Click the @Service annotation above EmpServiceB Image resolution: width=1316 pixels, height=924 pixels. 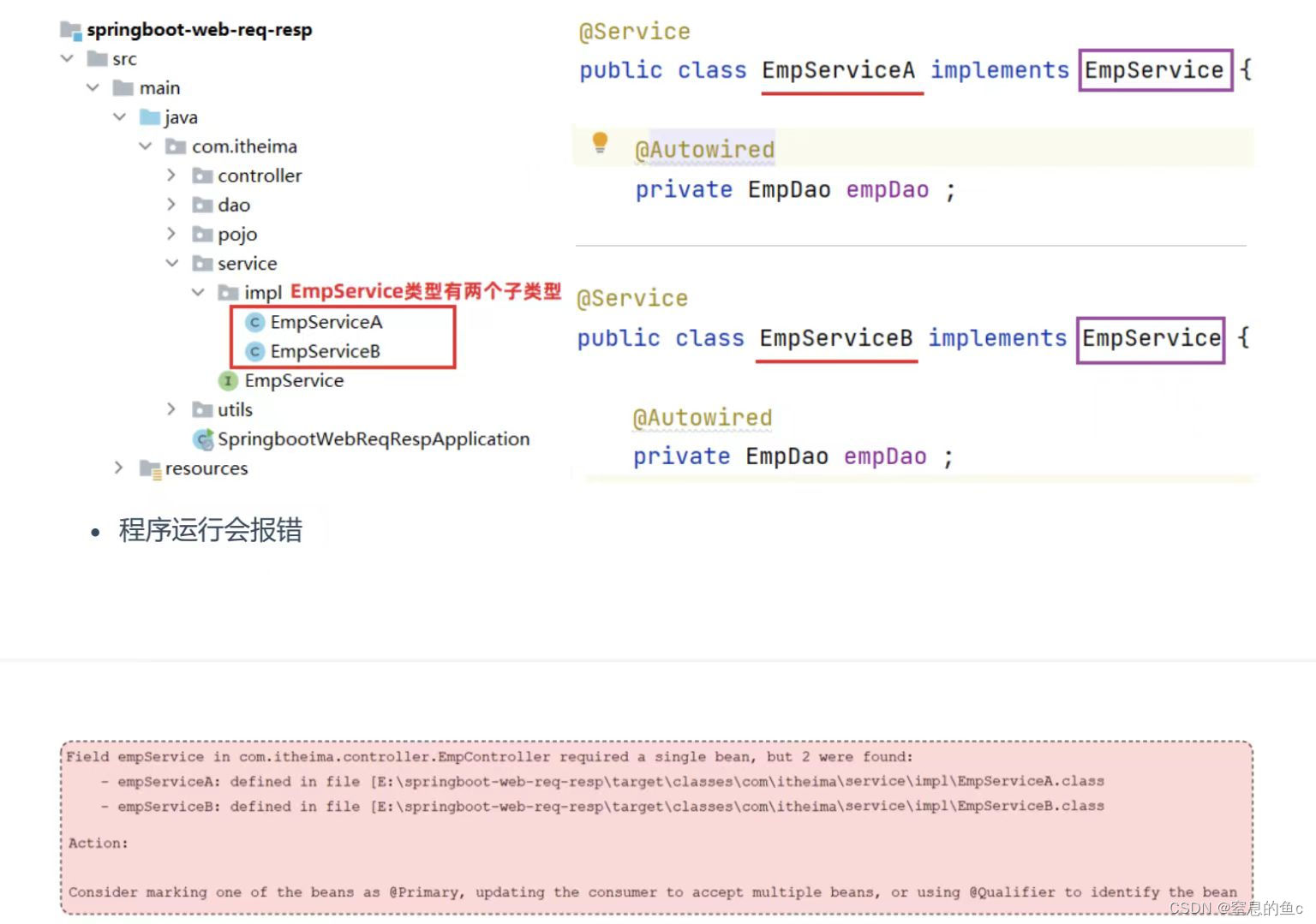tap(632, 299)
